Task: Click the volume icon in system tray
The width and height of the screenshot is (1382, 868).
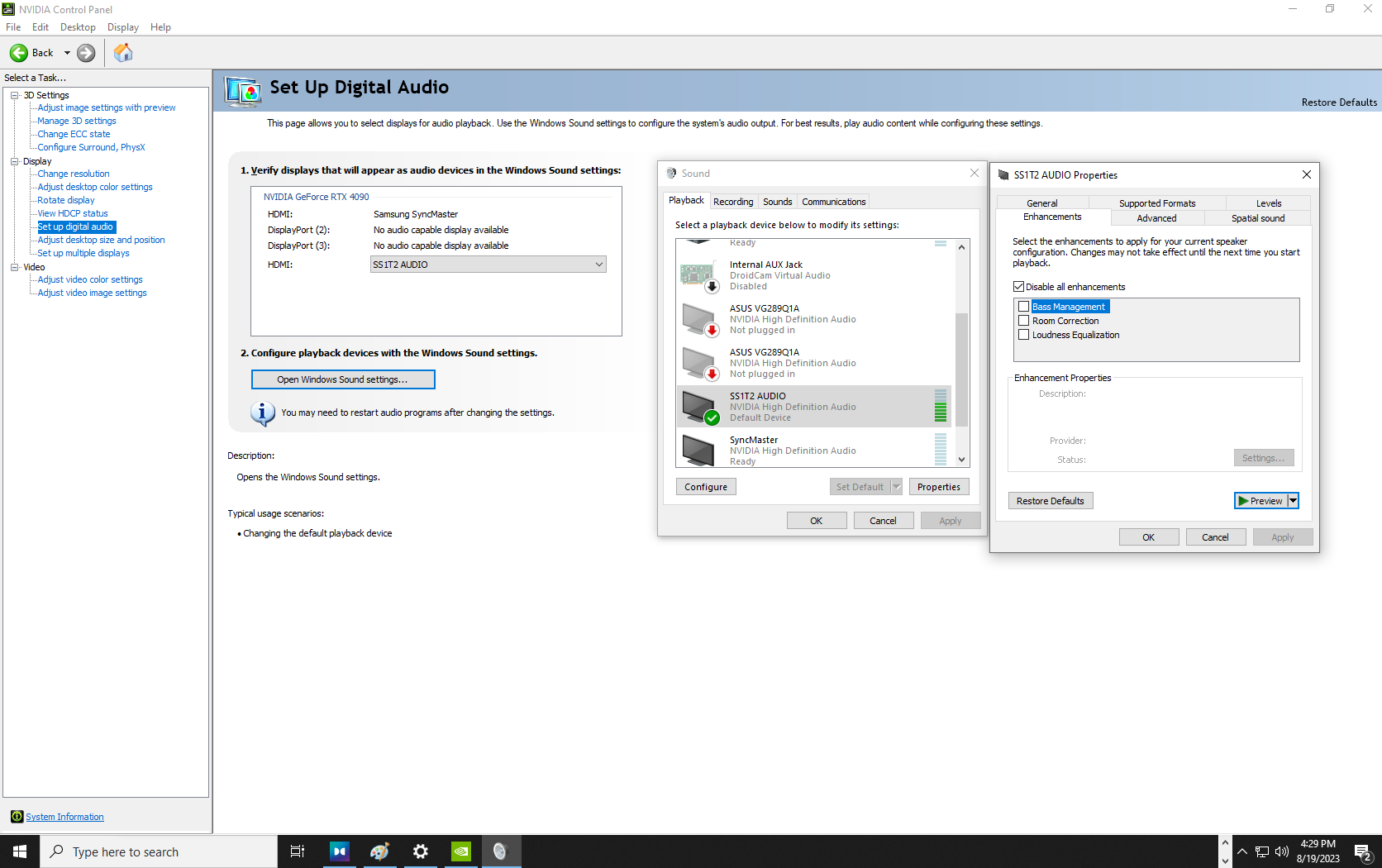Action: pyautogui.click(x=1282, y=851)
